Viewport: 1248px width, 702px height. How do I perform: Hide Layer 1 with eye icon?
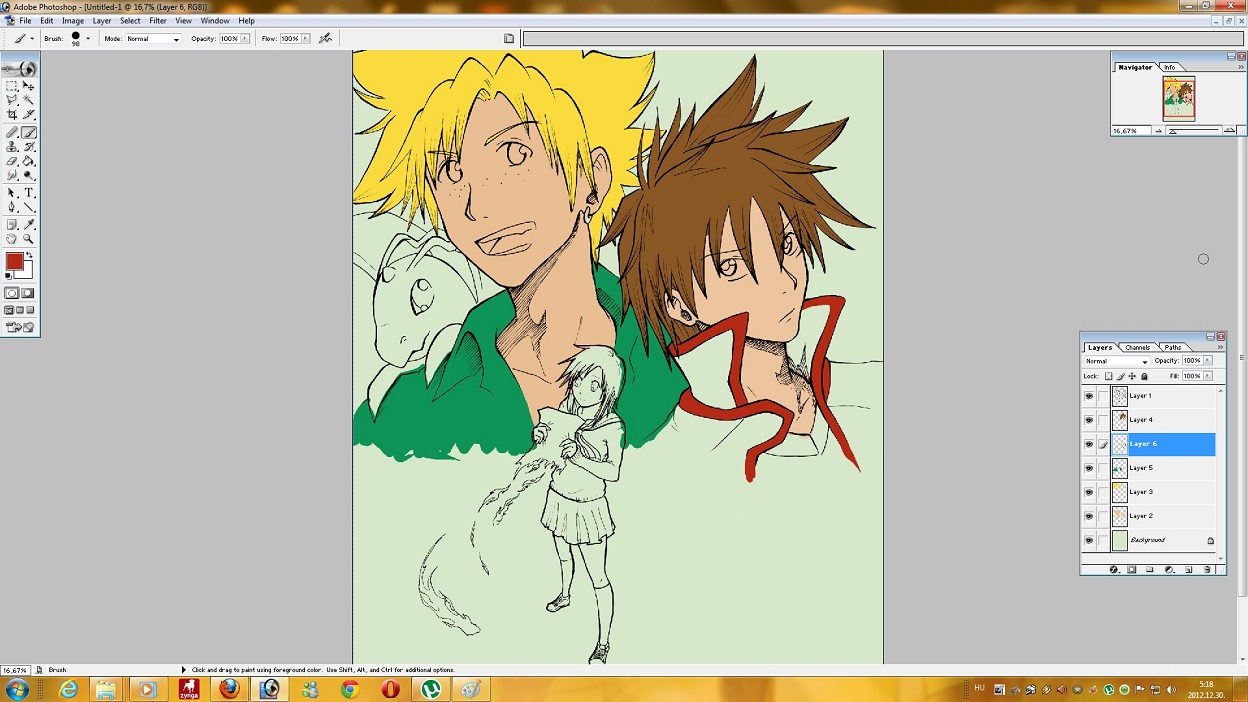click(1089, 396)
